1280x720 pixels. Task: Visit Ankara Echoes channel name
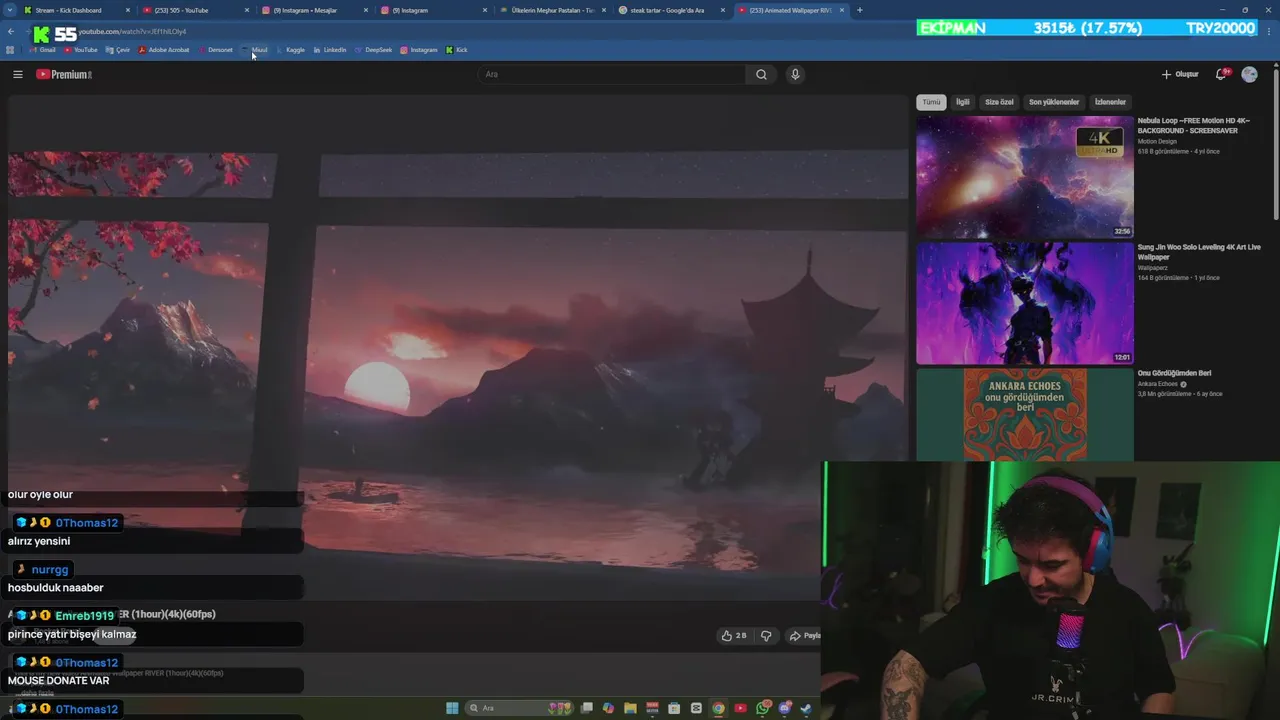1157,384
